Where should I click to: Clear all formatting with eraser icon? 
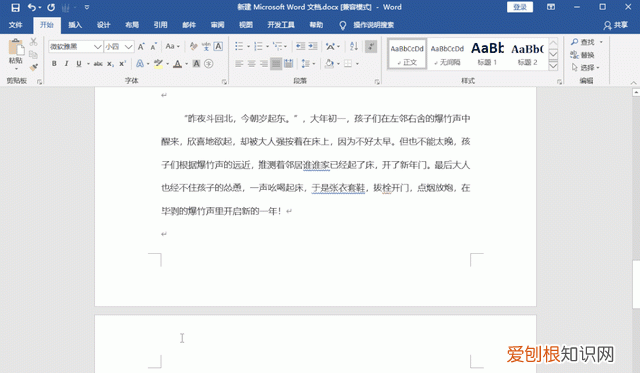tap(193, 47)
